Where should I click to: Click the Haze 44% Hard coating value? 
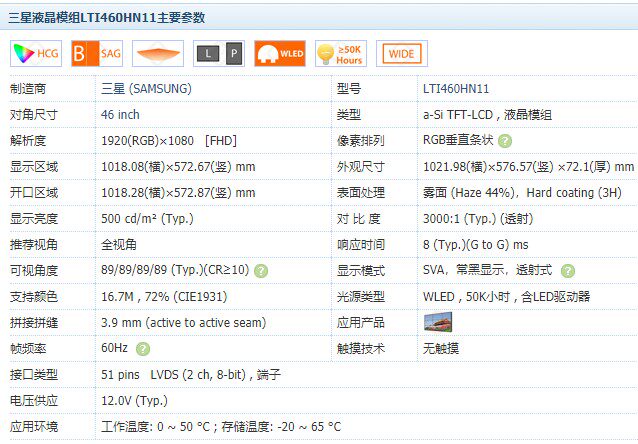(x=522, y=192)
